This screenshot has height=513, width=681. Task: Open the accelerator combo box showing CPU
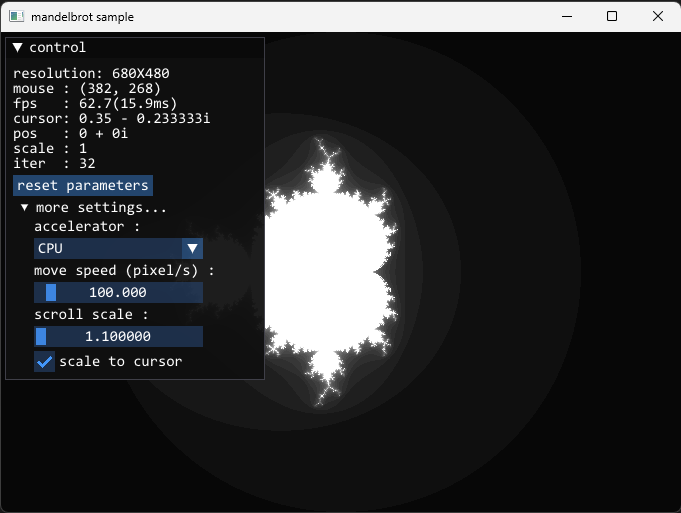108,248
